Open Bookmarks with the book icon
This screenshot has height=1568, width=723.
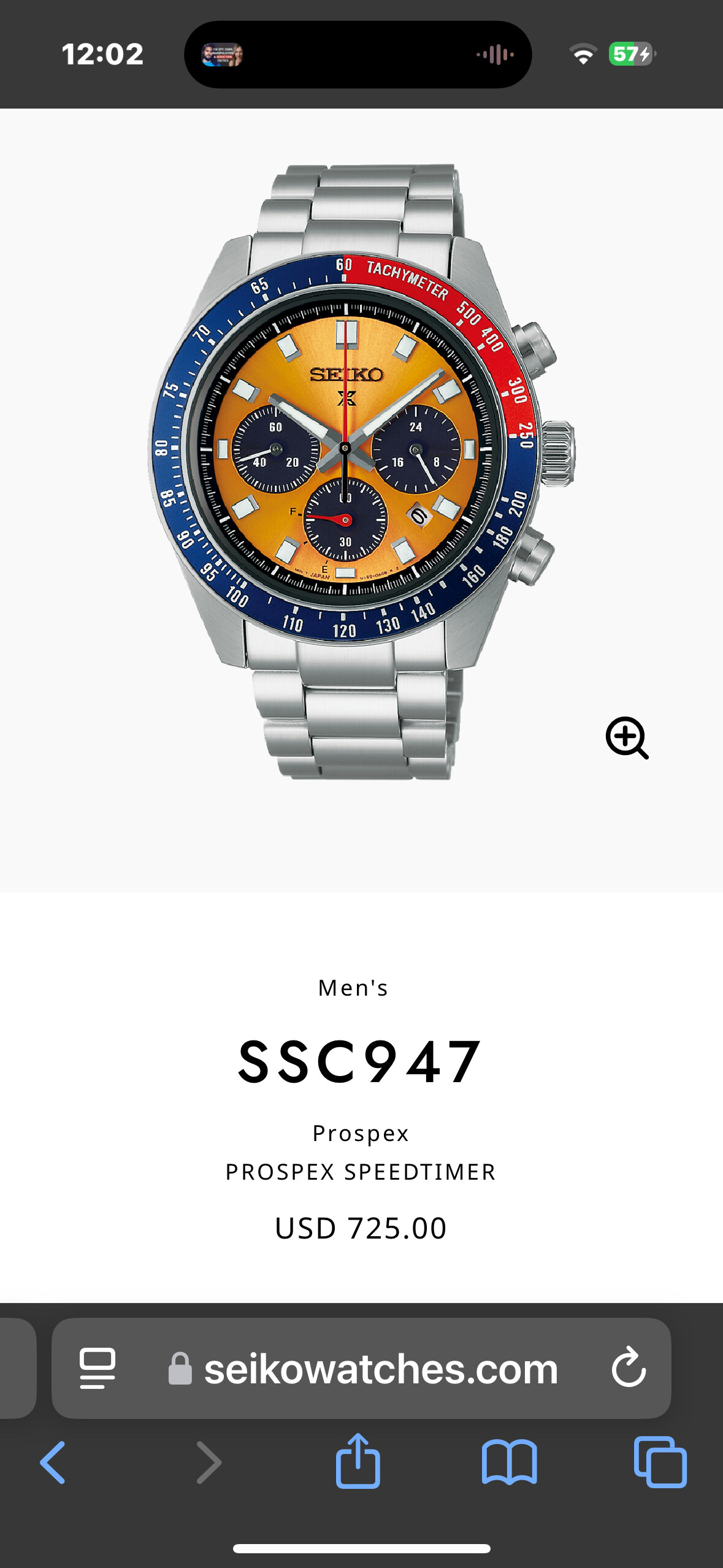pyautogui.click(x=510, y=1462)
